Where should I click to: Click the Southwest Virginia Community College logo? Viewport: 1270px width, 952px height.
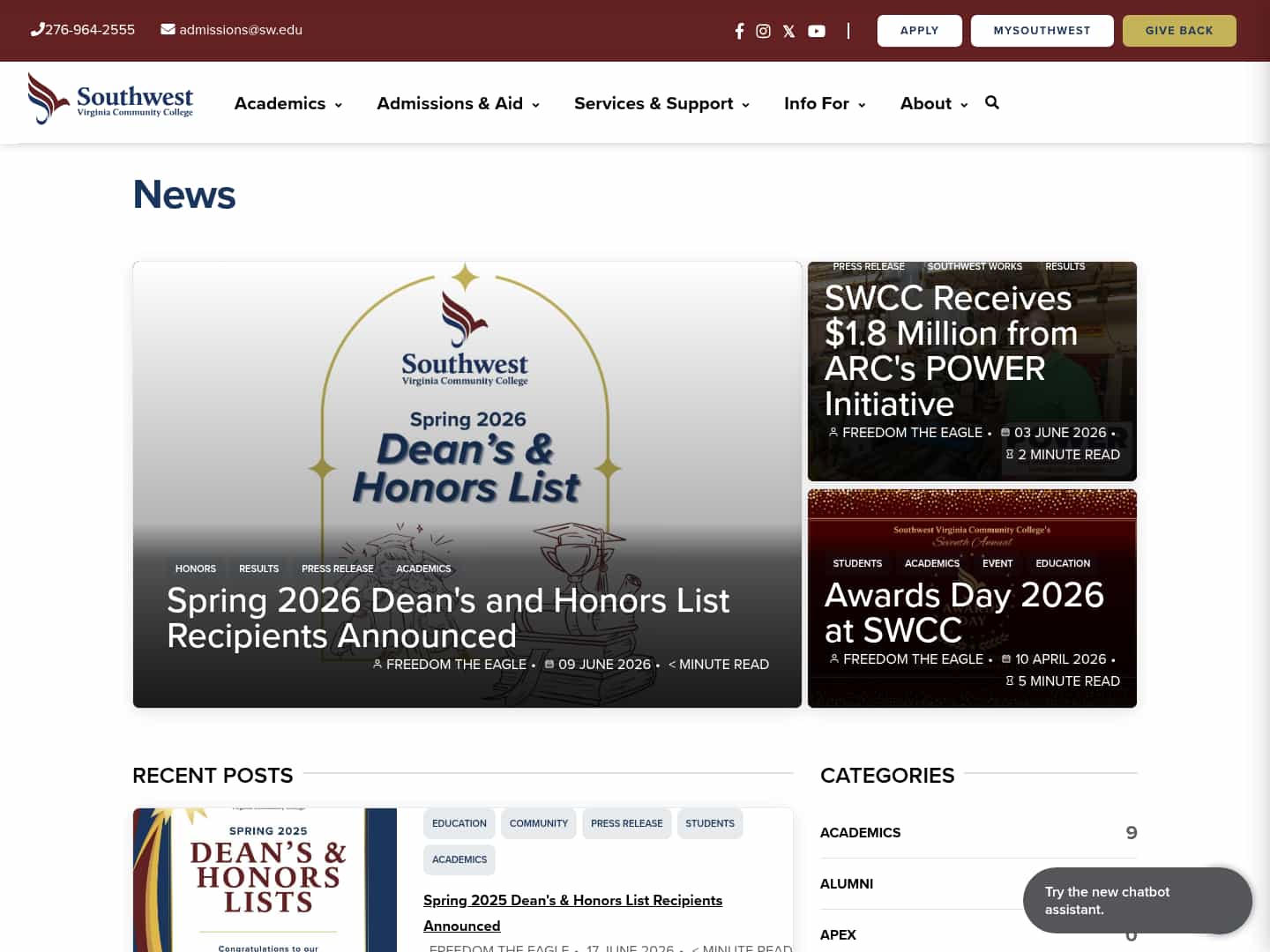pos(110,100)
